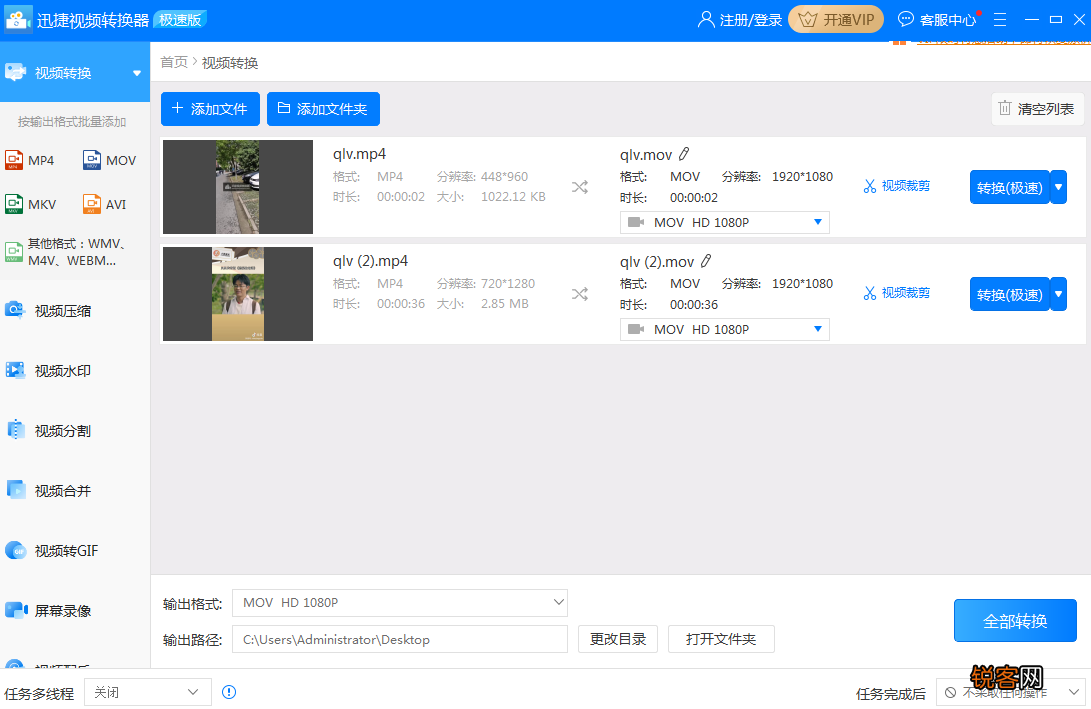Click qlv.mp4 file name
This screenshot has height=709, width=1091.
click(359, 154)
